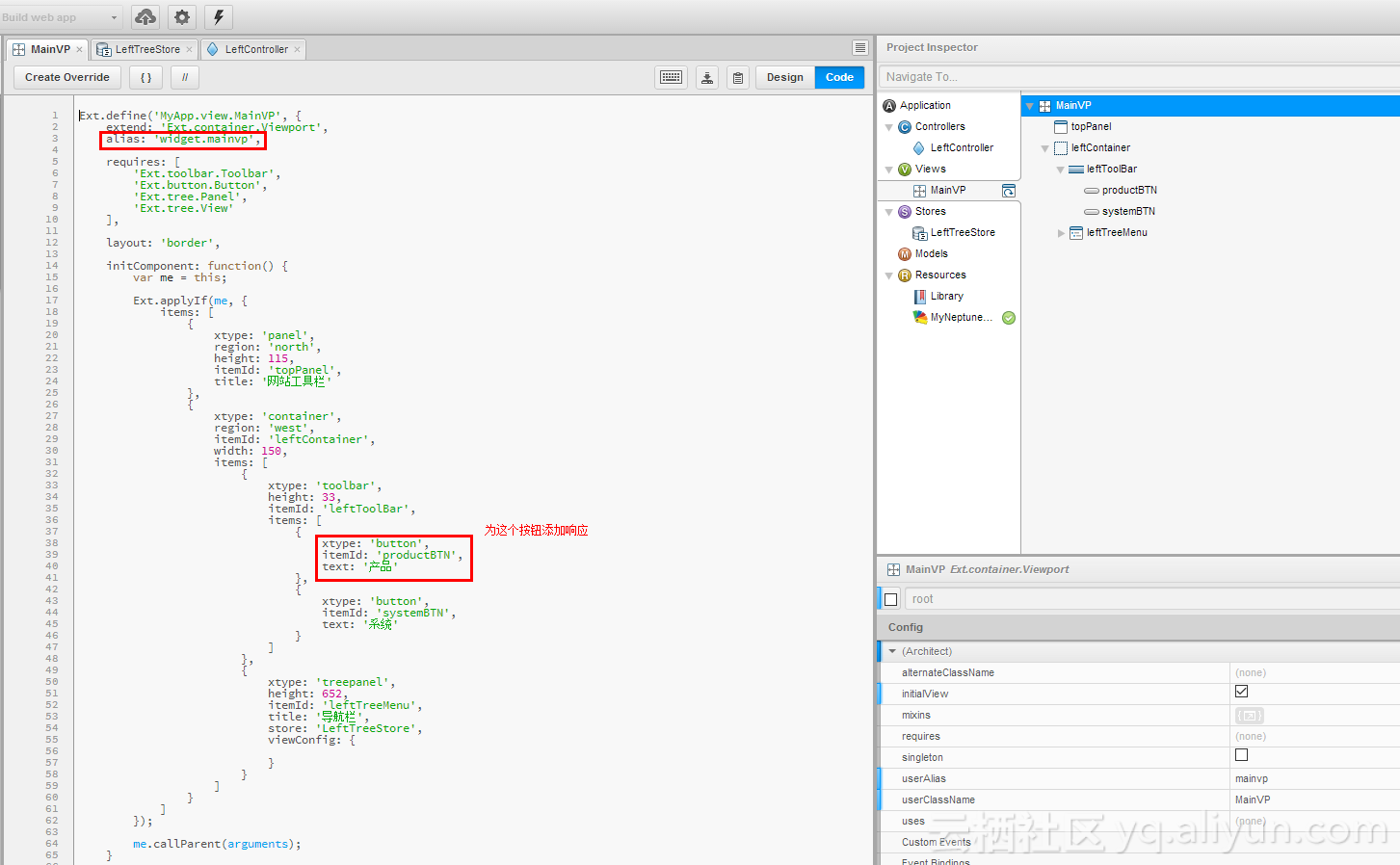Select MainVP under Views
The width and height of the screenshot is (1400, 865).
point(947,191)
